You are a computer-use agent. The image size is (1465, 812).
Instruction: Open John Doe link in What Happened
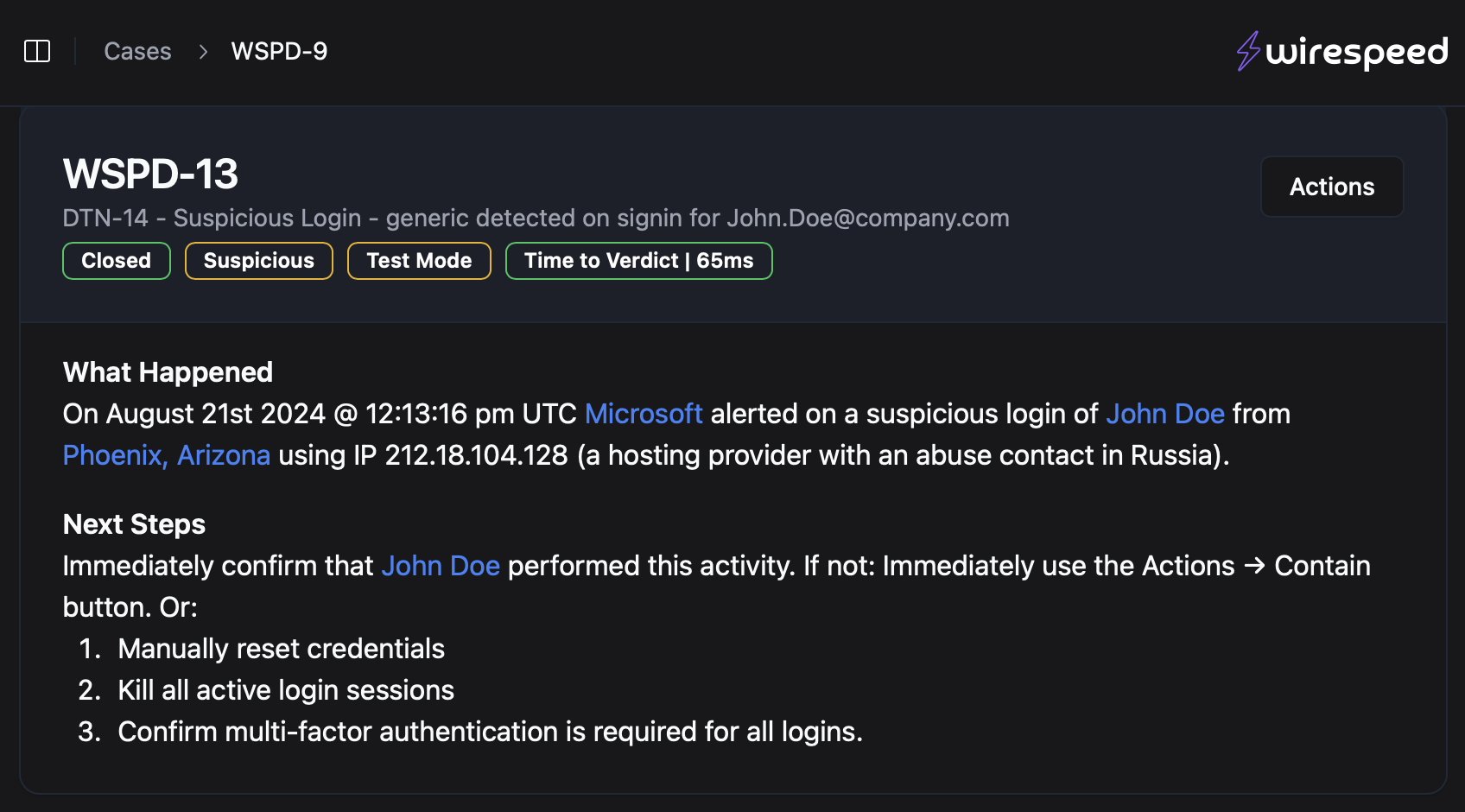tap(1164, 414)
